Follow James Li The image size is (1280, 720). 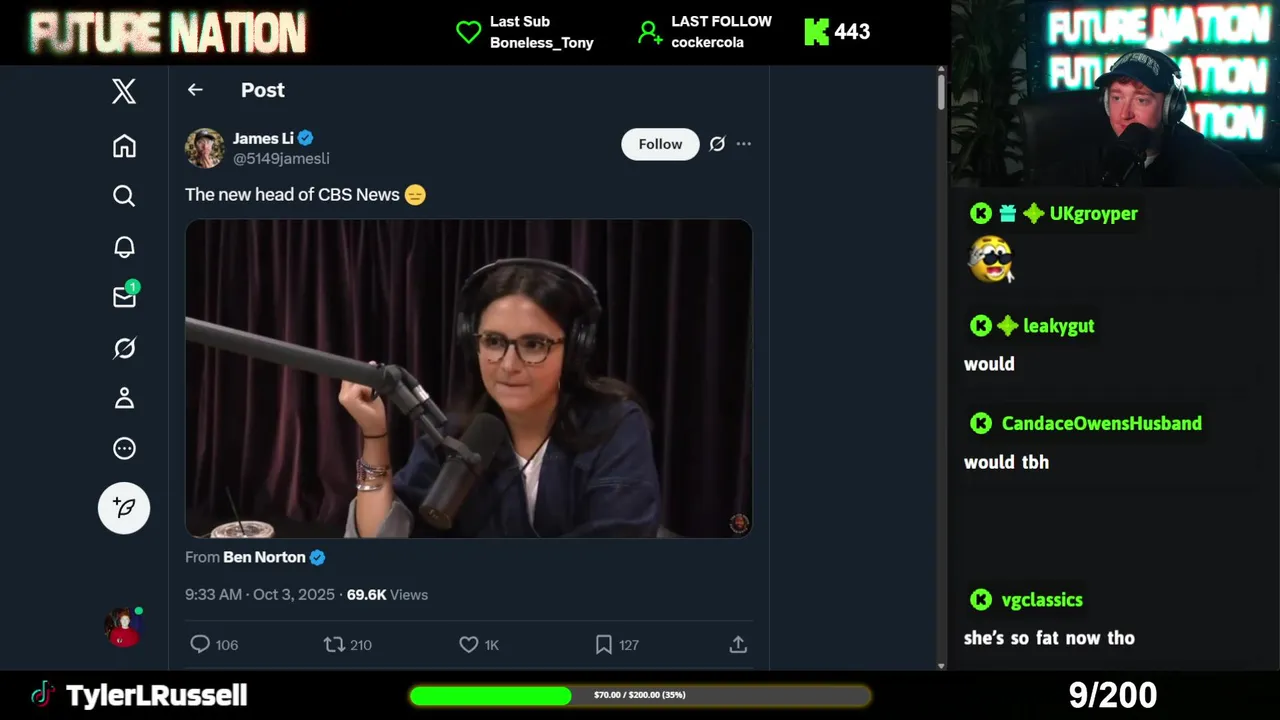point(660,144)
